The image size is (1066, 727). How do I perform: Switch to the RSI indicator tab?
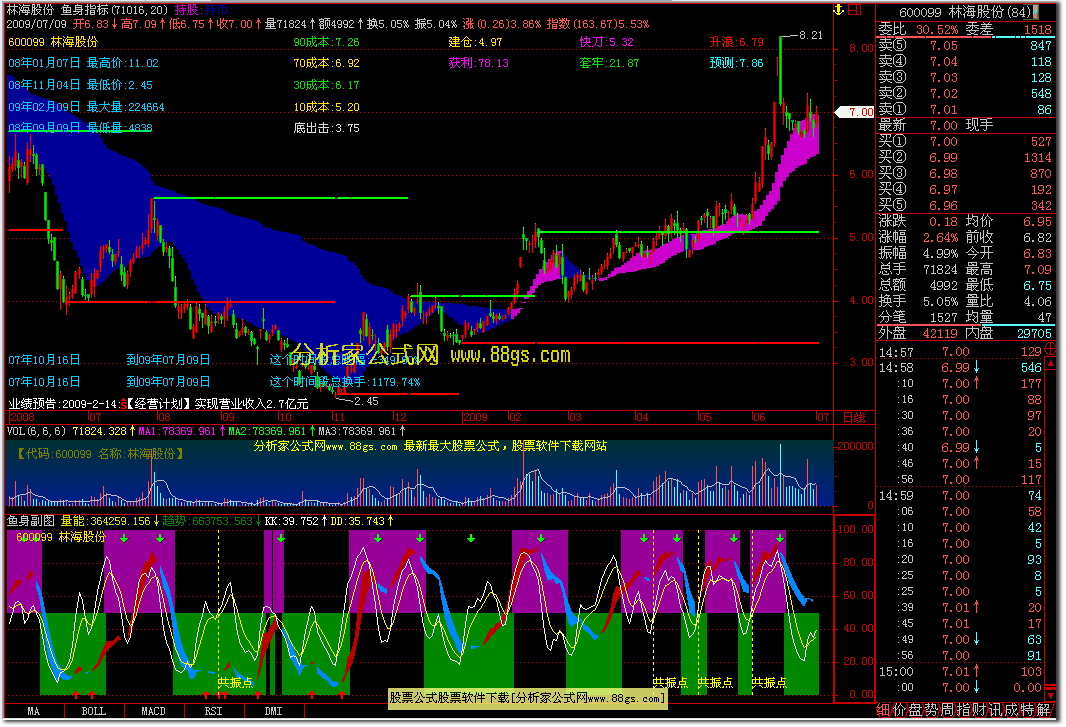(213, 711)
